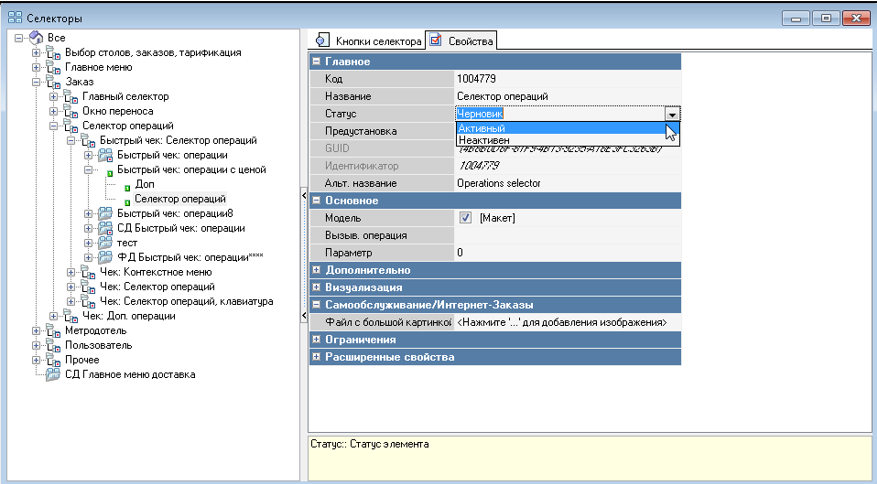877x484 pixels.
Task: Collapse the 'Главное' property section
Action: (x=317, y=62)
